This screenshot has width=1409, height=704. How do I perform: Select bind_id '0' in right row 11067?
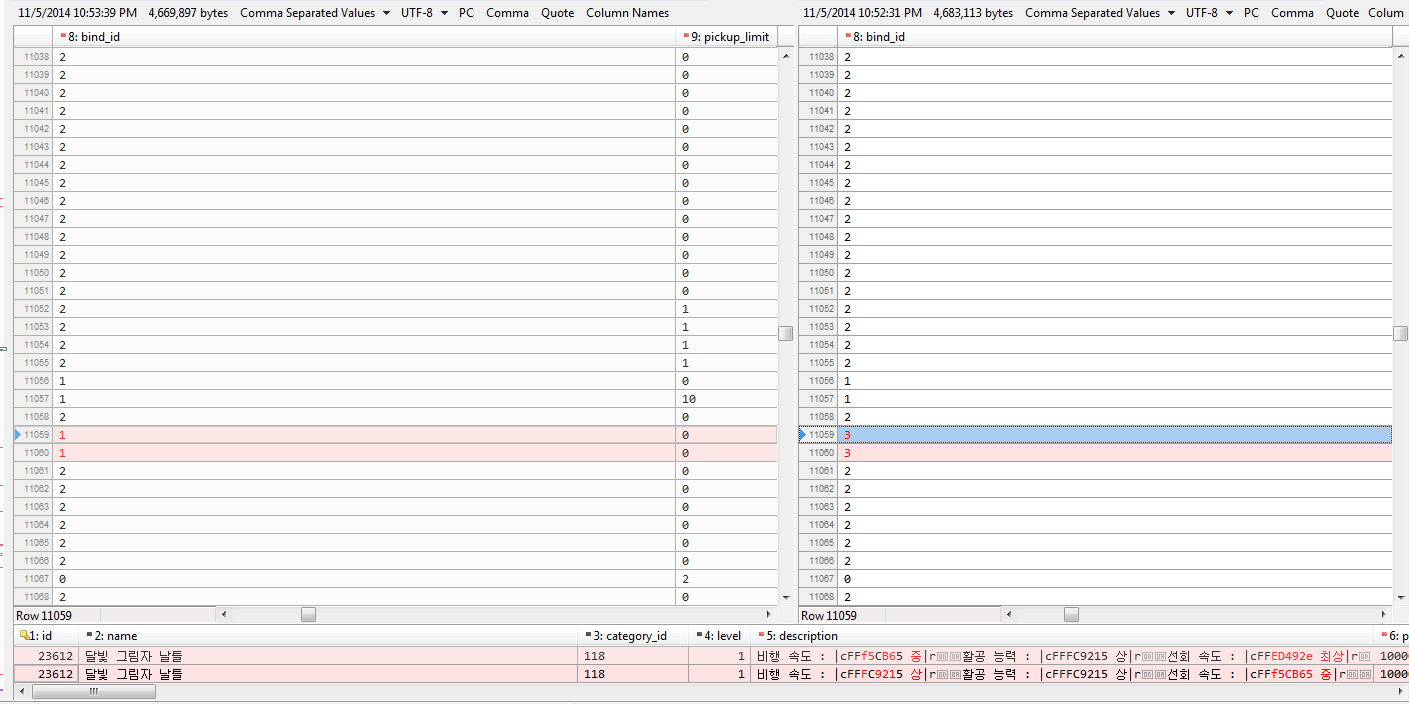[847, 579]
